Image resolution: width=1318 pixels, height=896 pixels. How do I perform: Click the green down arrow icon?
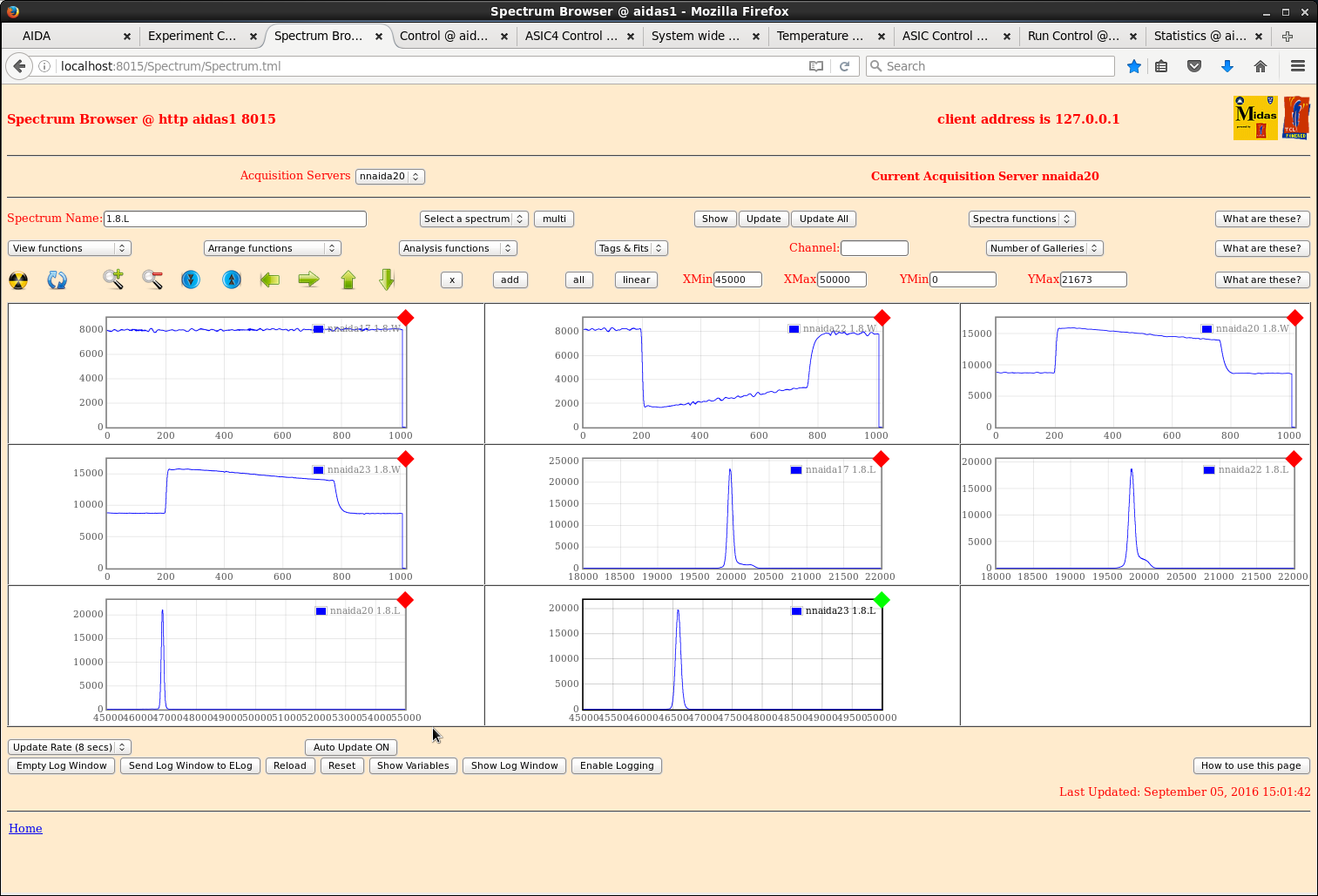click(388, 280)
